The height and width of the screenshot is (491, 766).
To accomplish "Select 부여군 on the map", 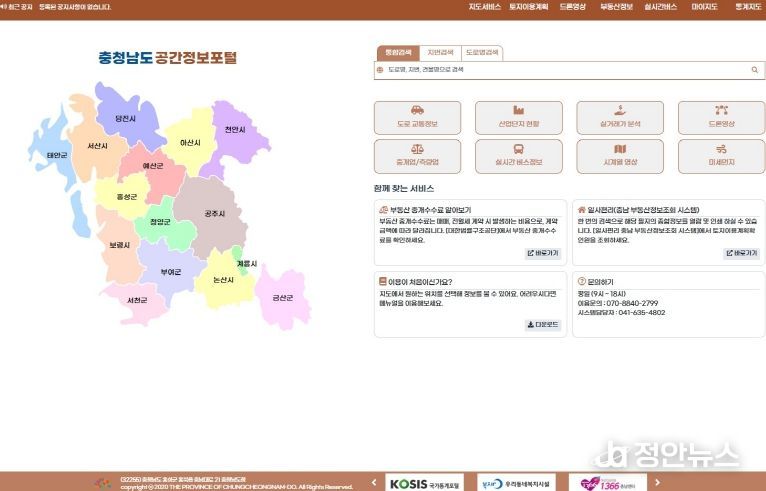I will click(170, 272).
